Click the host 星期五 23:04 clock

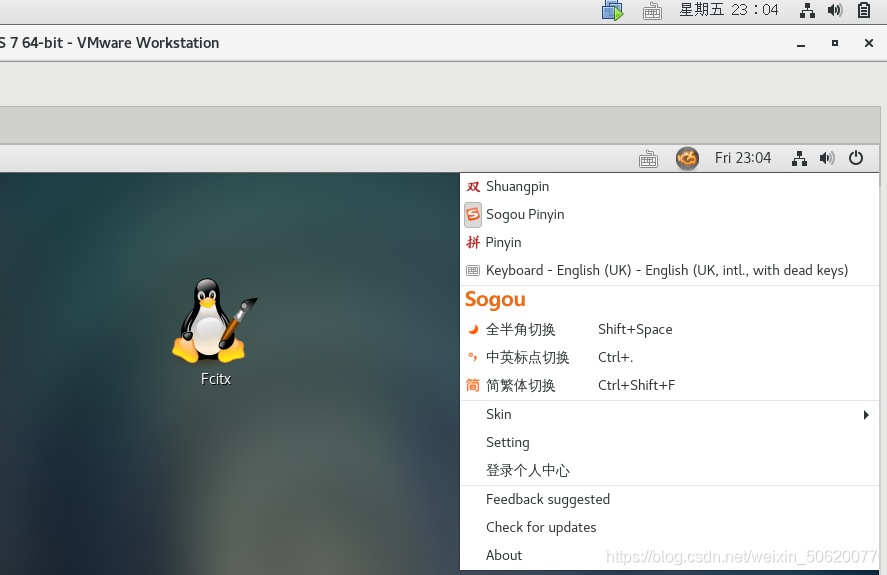click(729, 10)
